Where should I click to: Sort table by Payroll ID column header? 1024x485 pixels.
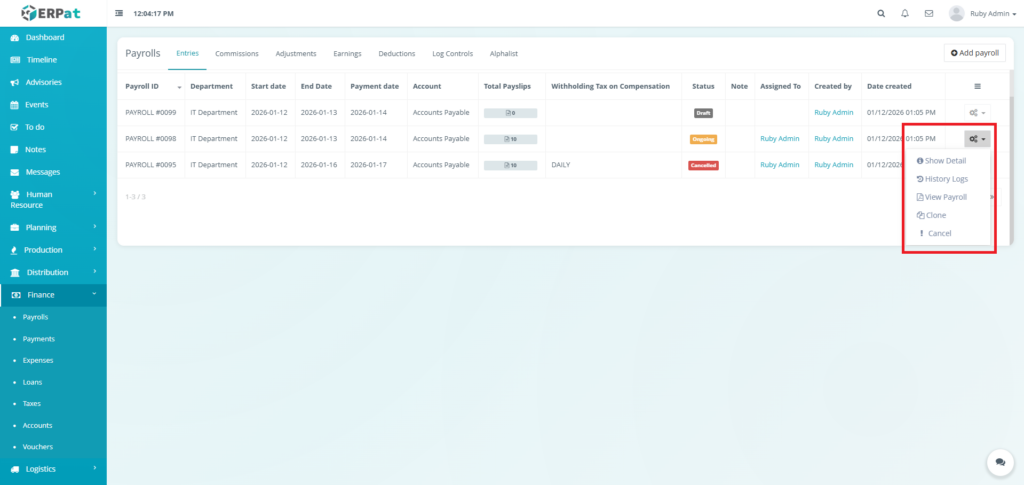[151, 87]
